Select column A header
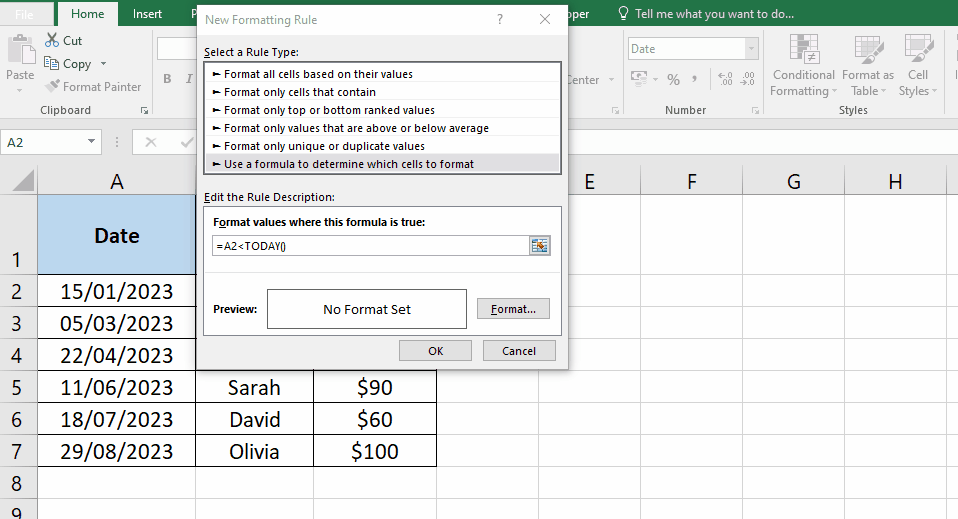 pyautogui.click(x=117, y=182)
